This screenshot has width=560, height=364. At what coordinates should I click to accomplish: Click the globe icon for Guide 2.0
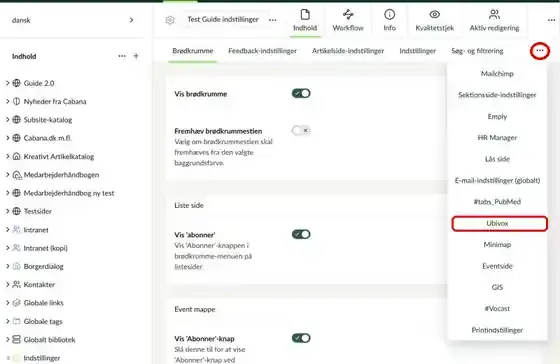(x=16, y=83)
